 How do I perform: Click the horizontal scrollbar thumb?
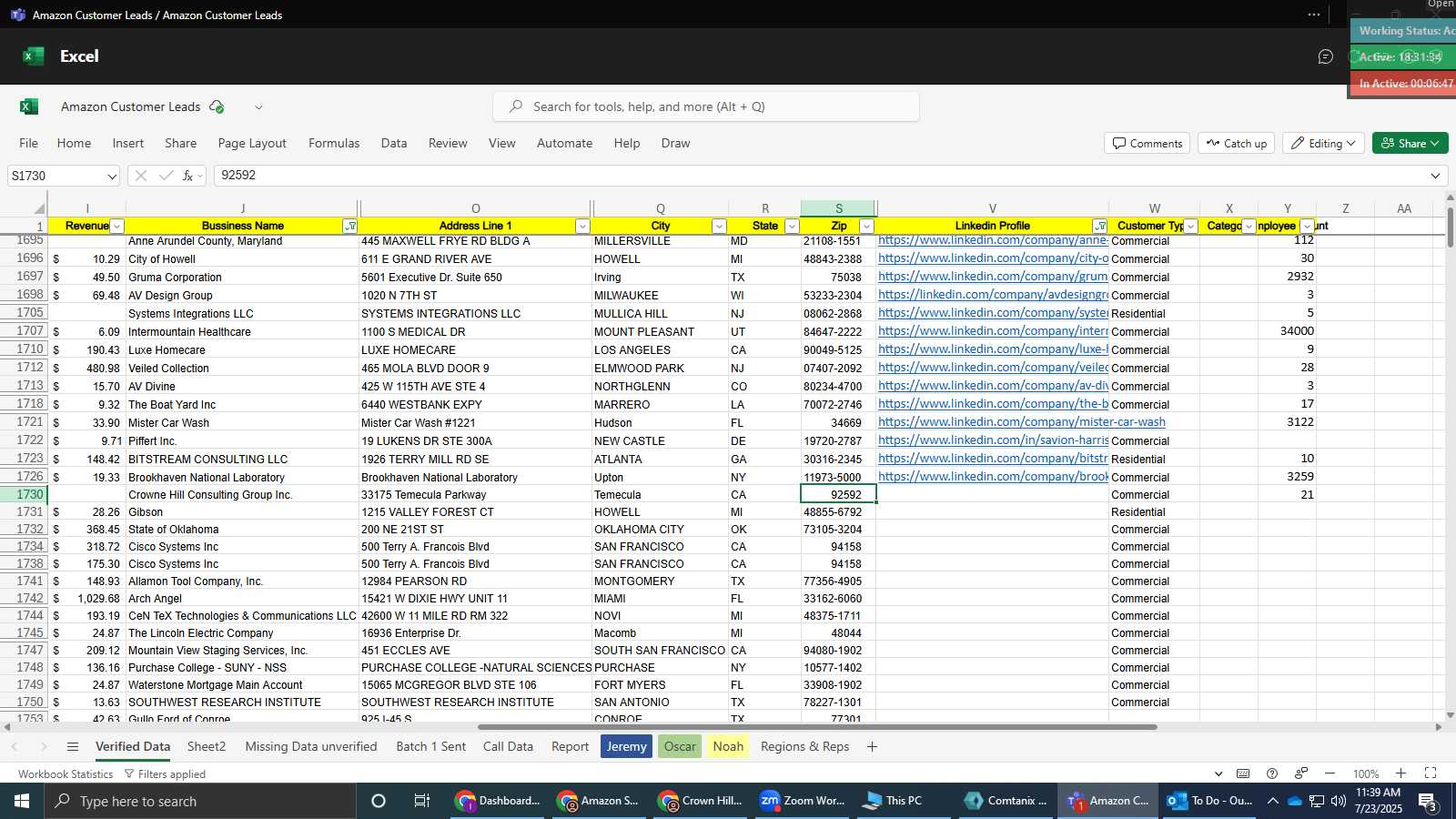point(817,727)
